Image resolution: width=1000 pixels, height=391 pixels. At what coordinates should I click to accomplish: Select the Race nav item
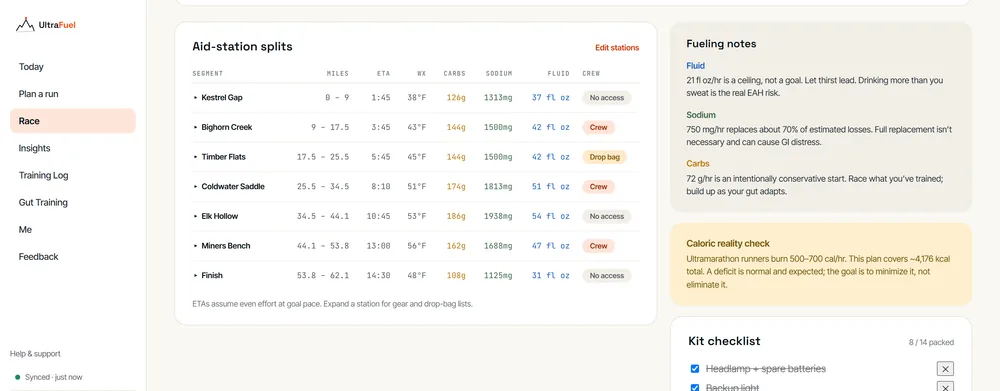coord(73,121)
